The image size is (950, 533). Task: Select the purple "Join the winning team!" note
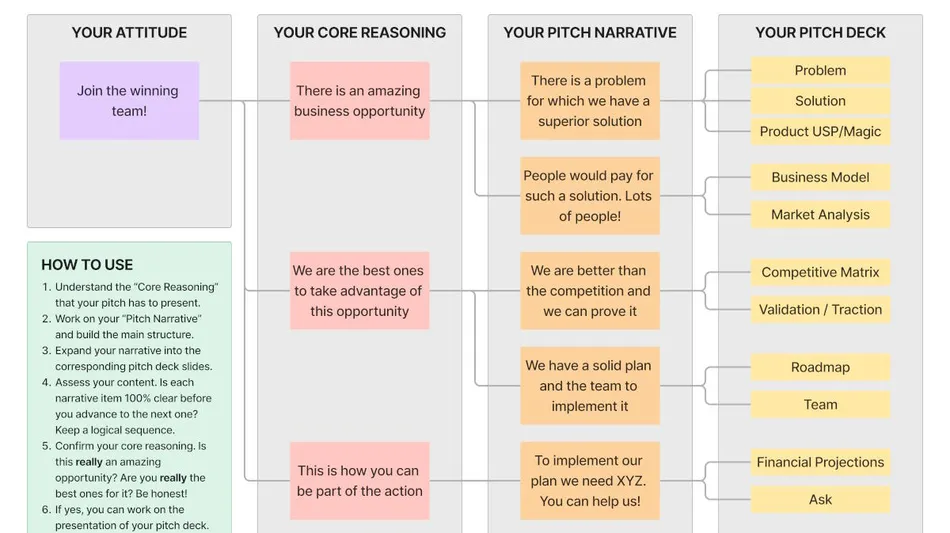(129, 101)
